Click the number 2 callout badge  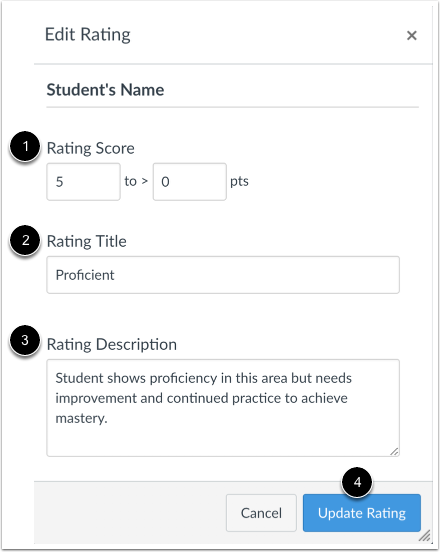(x=25, y=240)
